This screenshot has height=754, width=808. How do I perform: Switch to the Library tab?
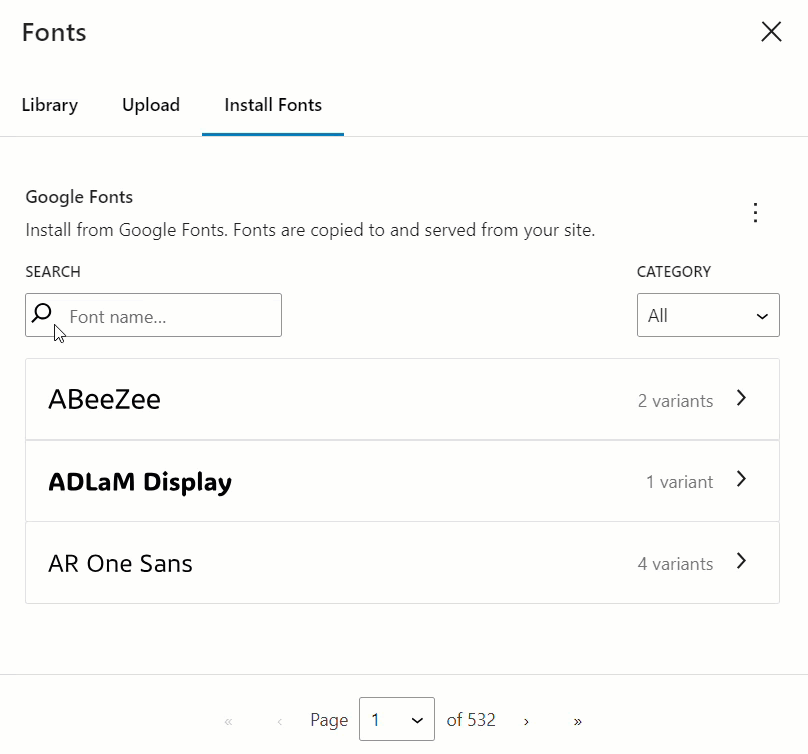49,105
